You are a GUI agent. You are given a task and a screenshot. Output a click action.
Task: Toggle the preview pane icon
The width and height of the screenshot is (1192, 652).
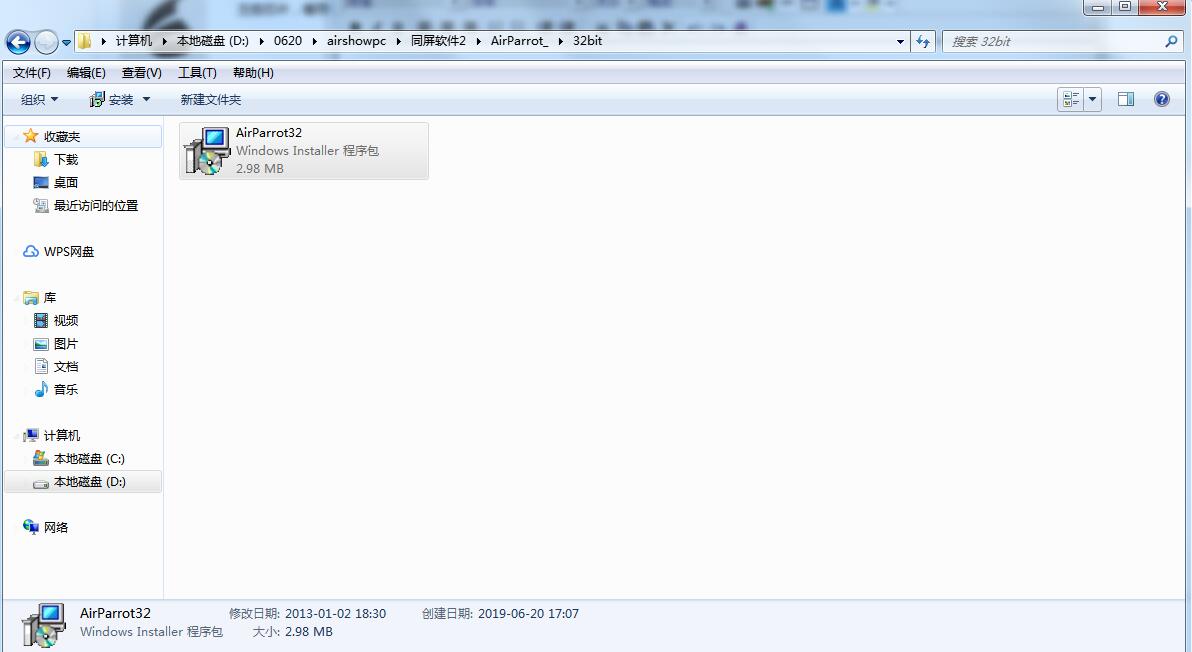(x=1126, y=100)
